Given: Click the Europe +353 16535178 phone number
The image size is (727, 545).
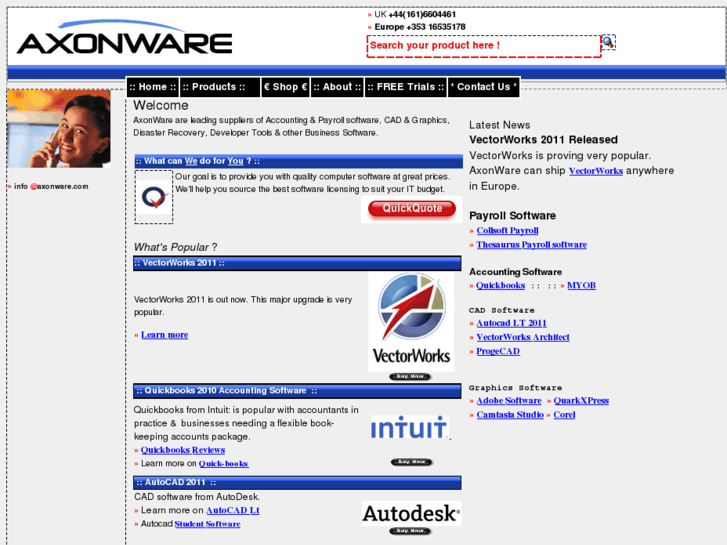Looking at the screenshot, I should [420, 27].
